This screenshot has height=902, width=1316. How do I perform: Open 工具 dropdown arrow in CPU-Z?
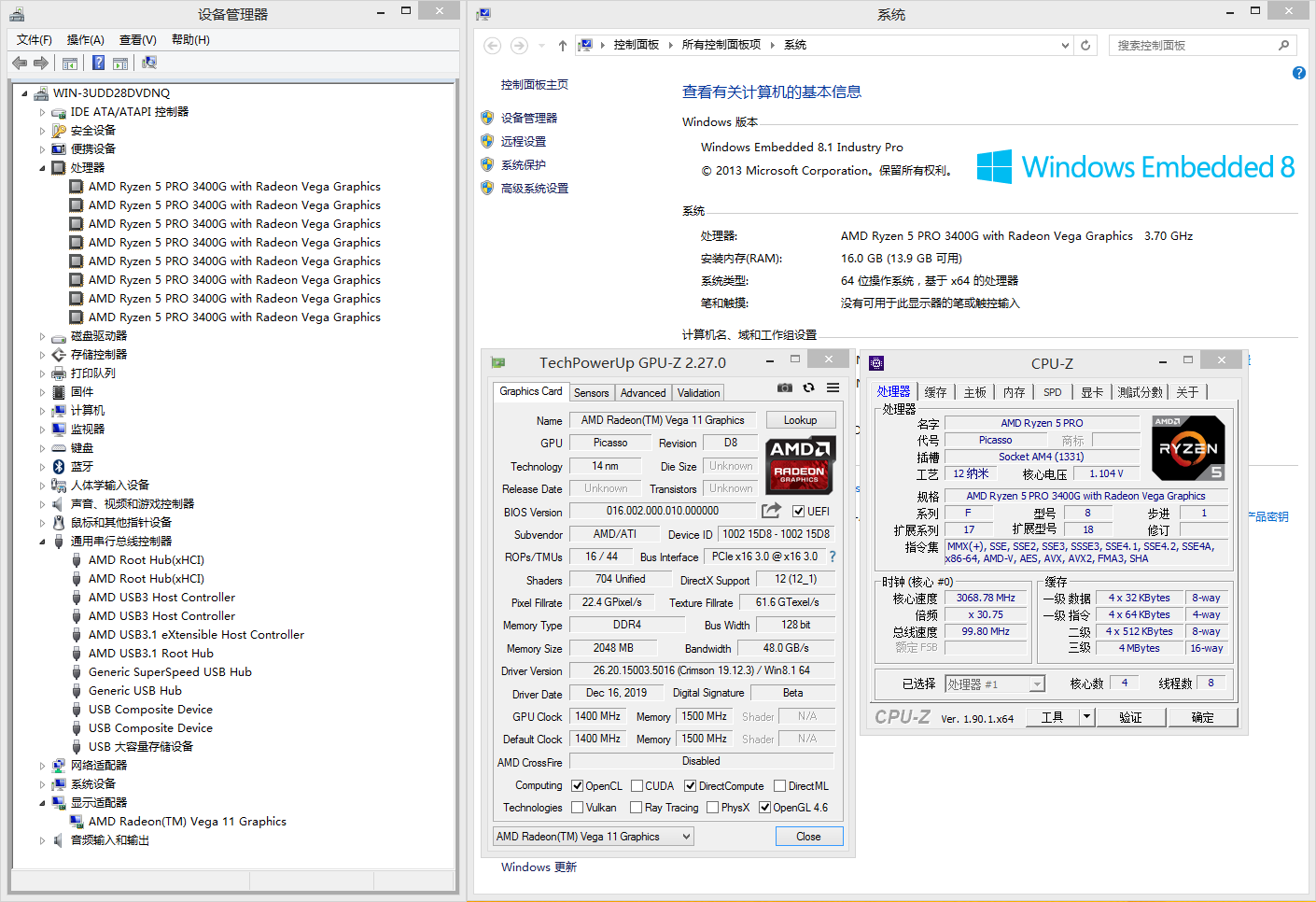[1086, 717]
